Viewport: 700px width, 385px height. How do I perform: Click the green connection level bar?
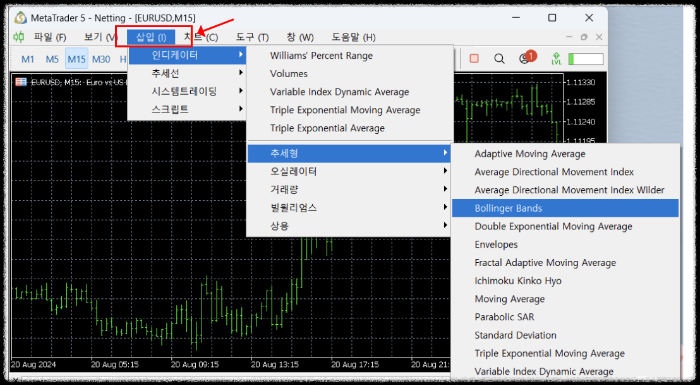[586, 59]
